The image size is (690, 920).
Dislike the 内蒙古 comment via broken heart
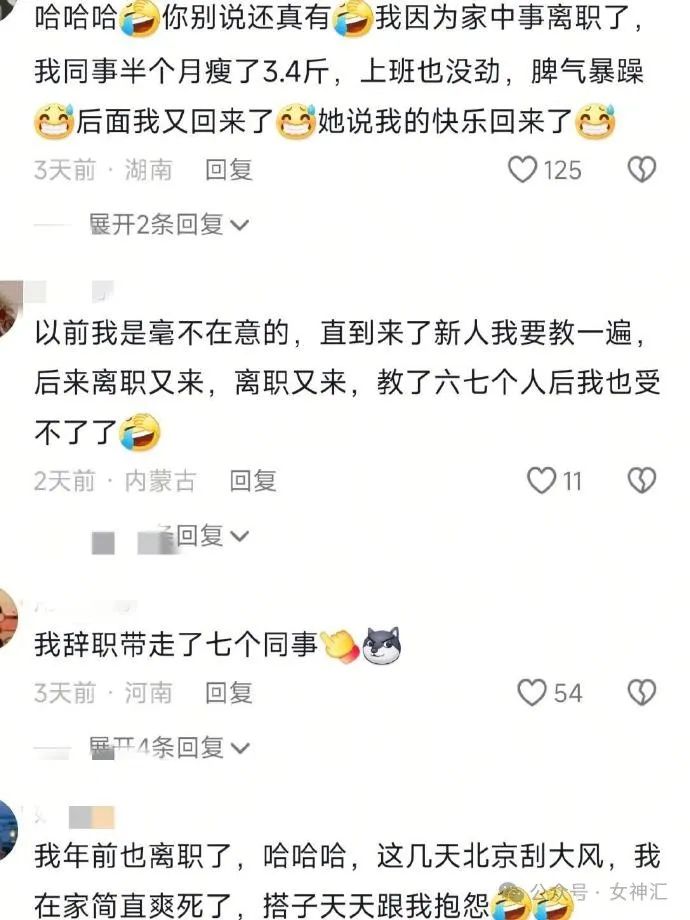(642, 481)
